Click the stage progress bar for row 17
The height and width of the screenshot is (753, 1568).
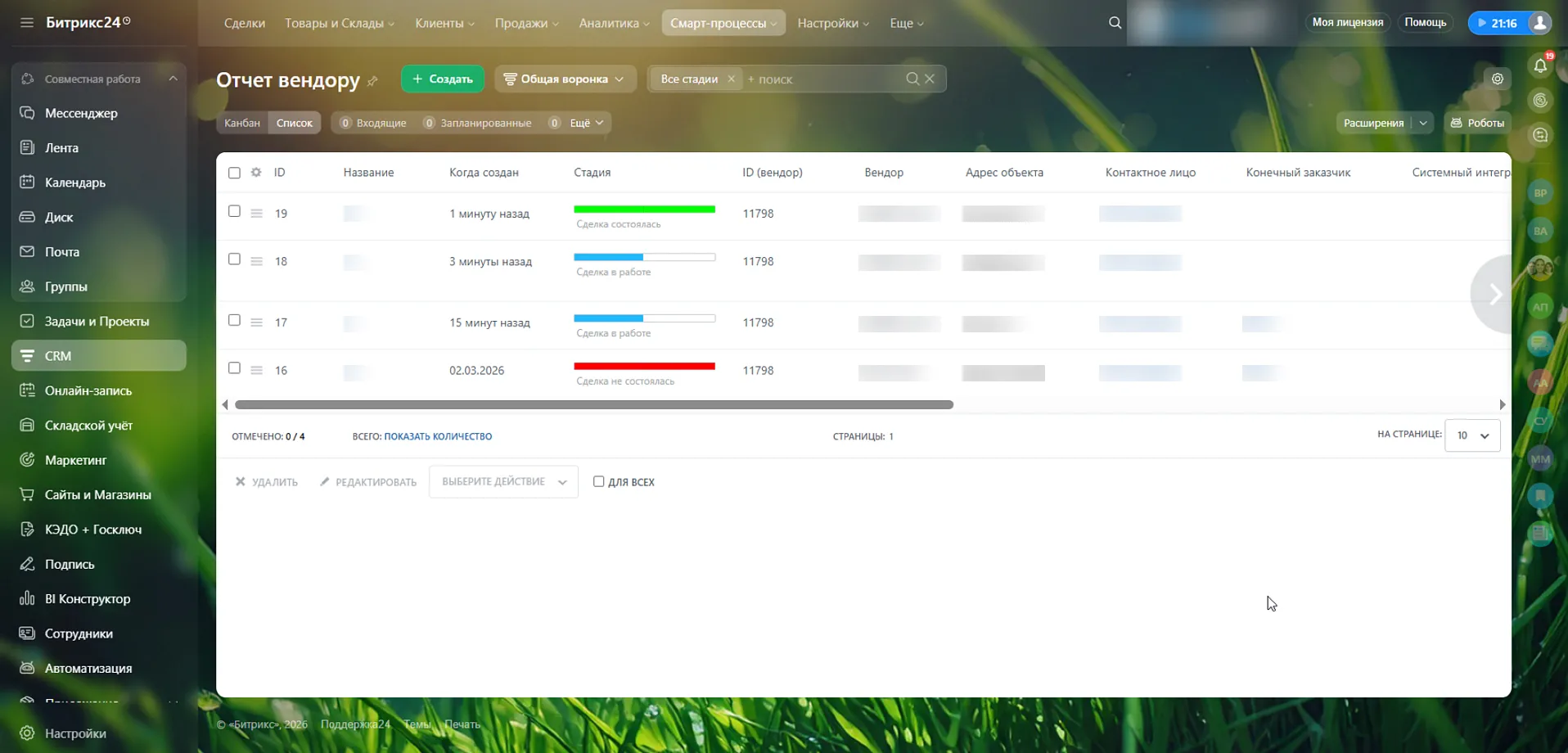pyautogui.click(x=644, y=318)
